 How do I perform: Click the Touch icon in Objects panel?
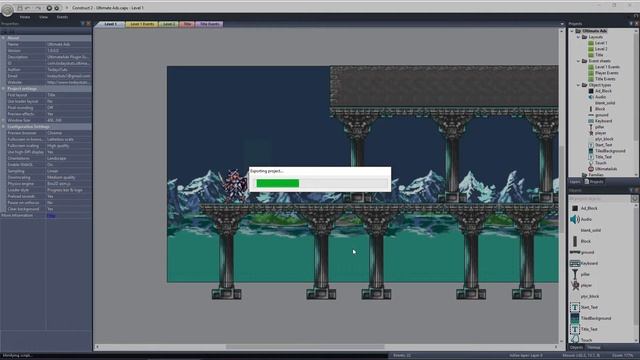coord(575,339)
